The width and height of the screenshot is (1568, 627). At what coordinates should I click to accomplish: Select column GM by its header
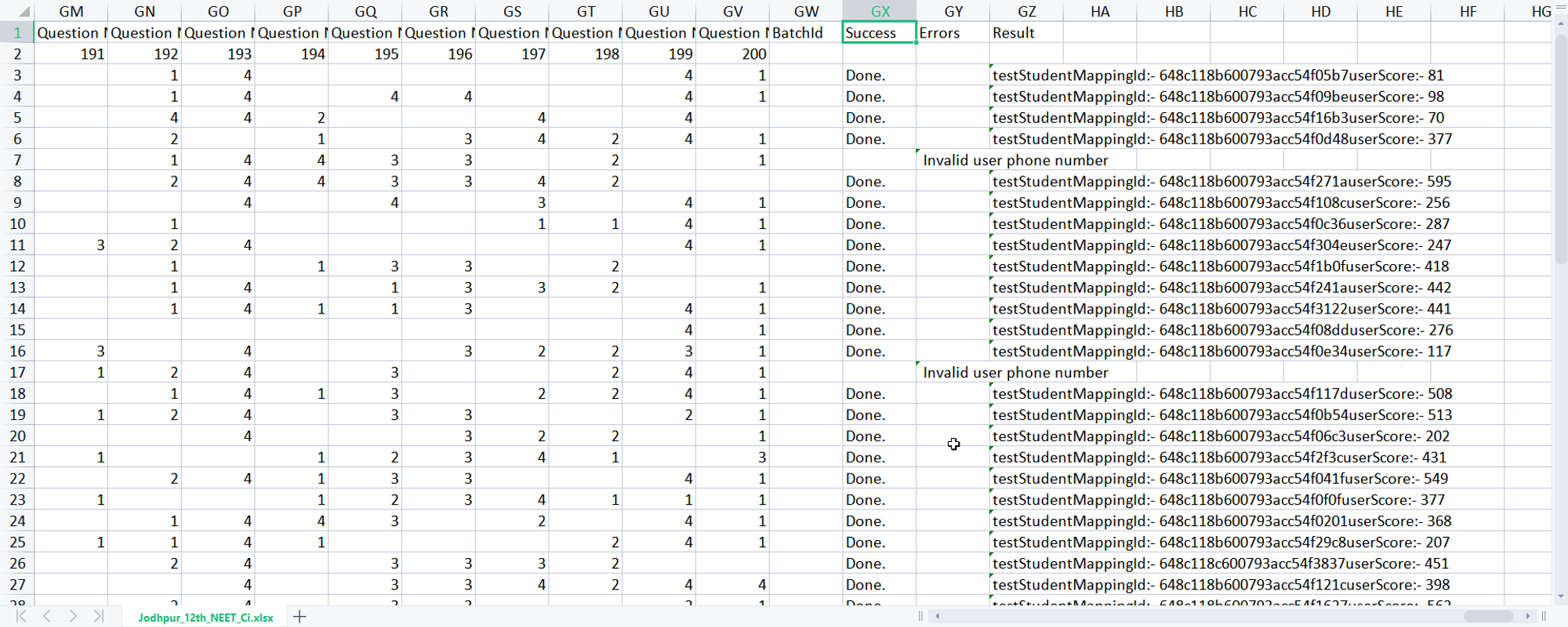pyautogui.click(x=71, y=11)
